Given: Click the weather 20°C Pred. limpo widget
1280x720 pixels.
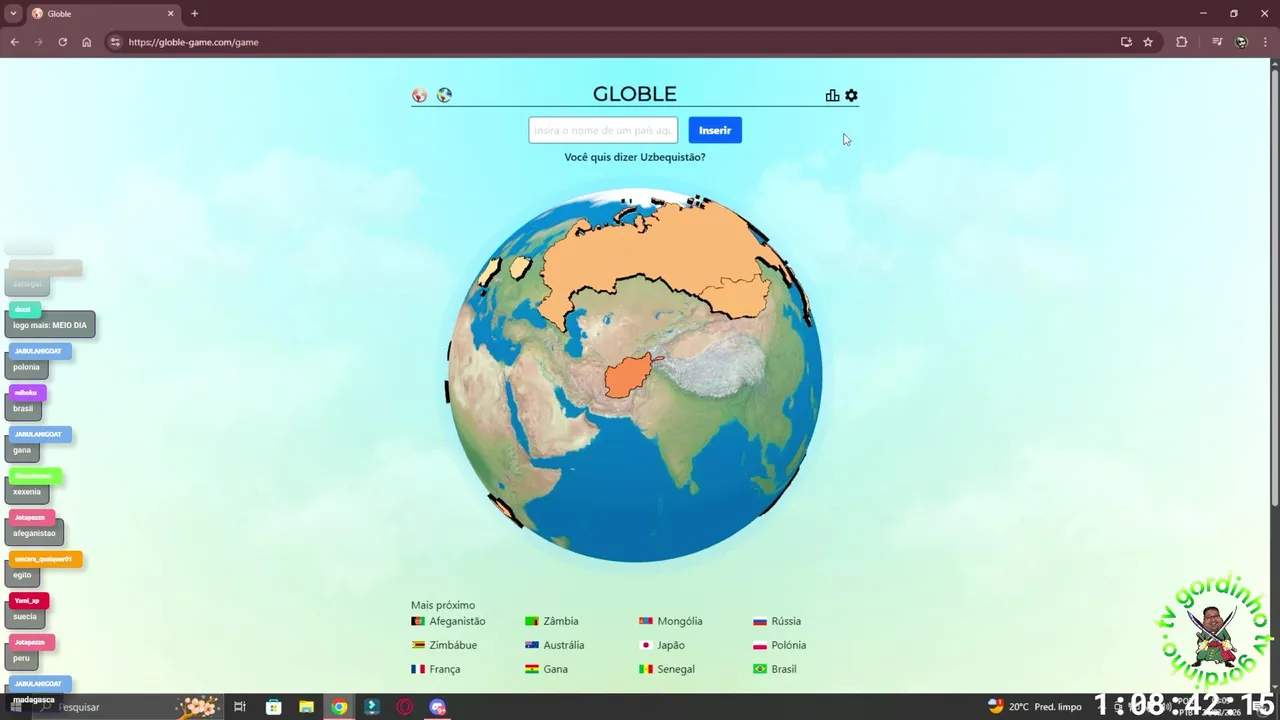Looking at the screenshot, I should click(1035, 707).
